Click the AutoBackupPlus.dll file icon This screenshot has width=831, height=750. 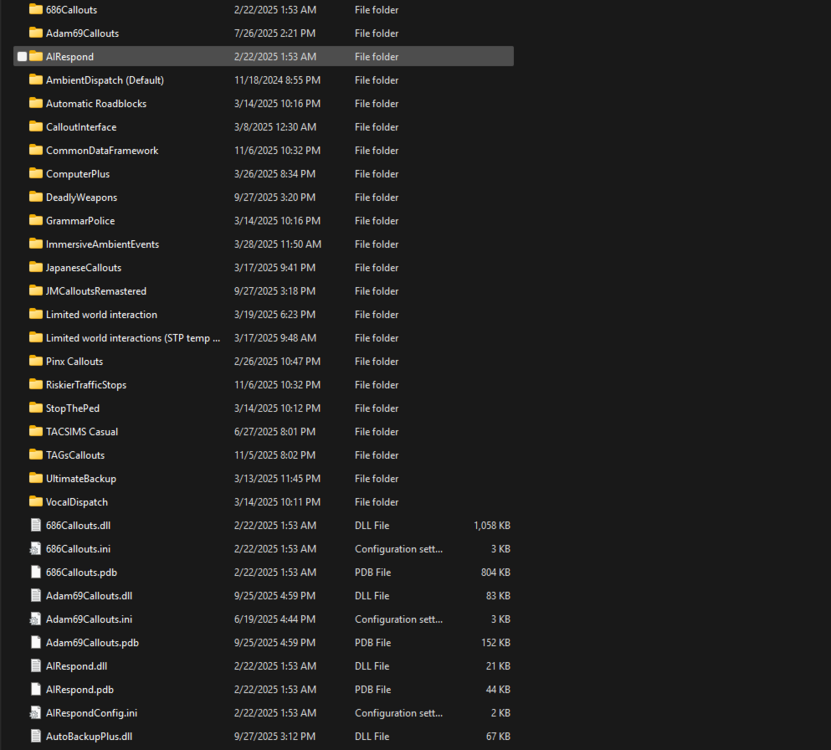coord(35,736)
